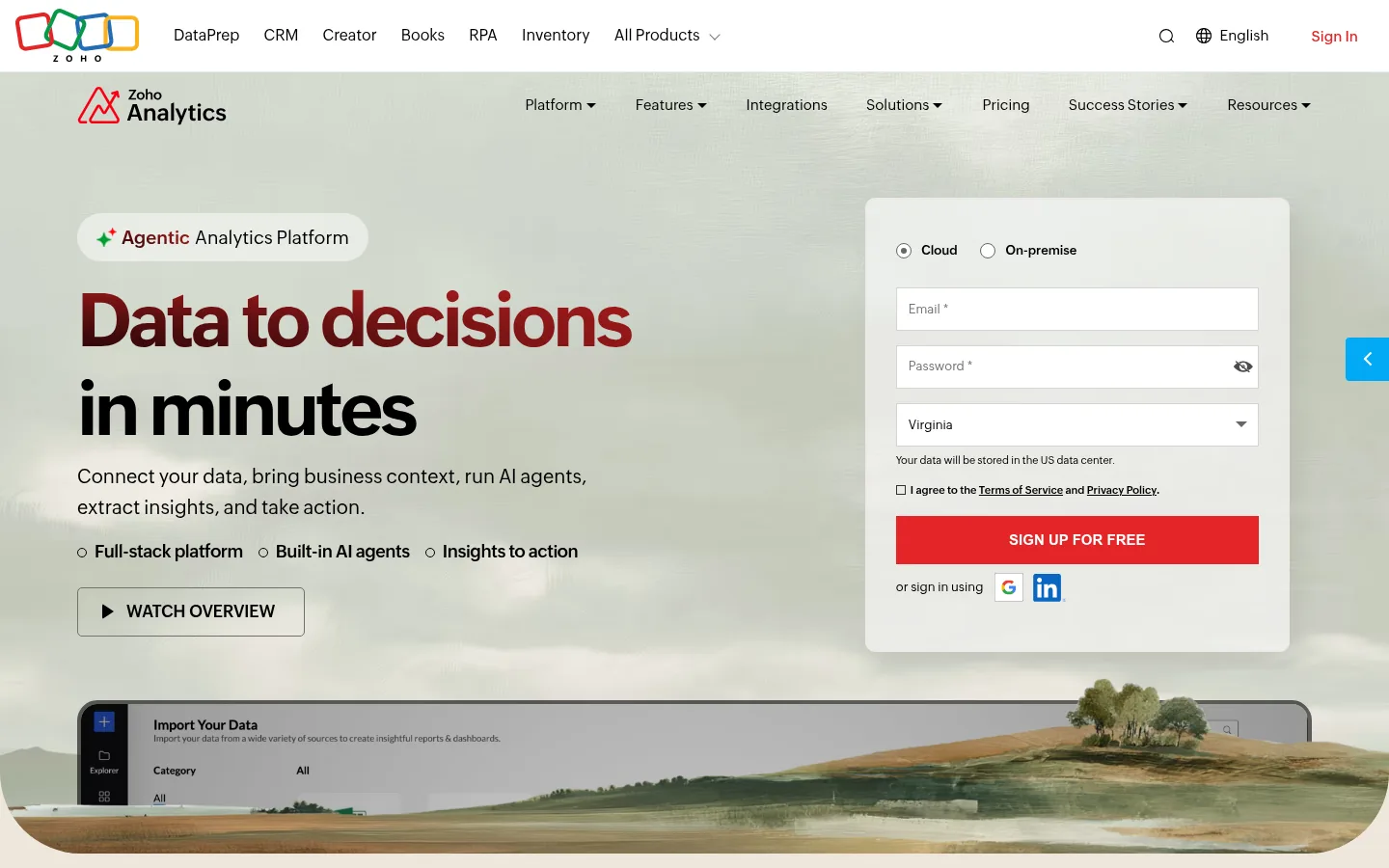This screenshot has height=868, width=1389.
Task: Open the Privacy Policy link
Action: pos(1122,490)
